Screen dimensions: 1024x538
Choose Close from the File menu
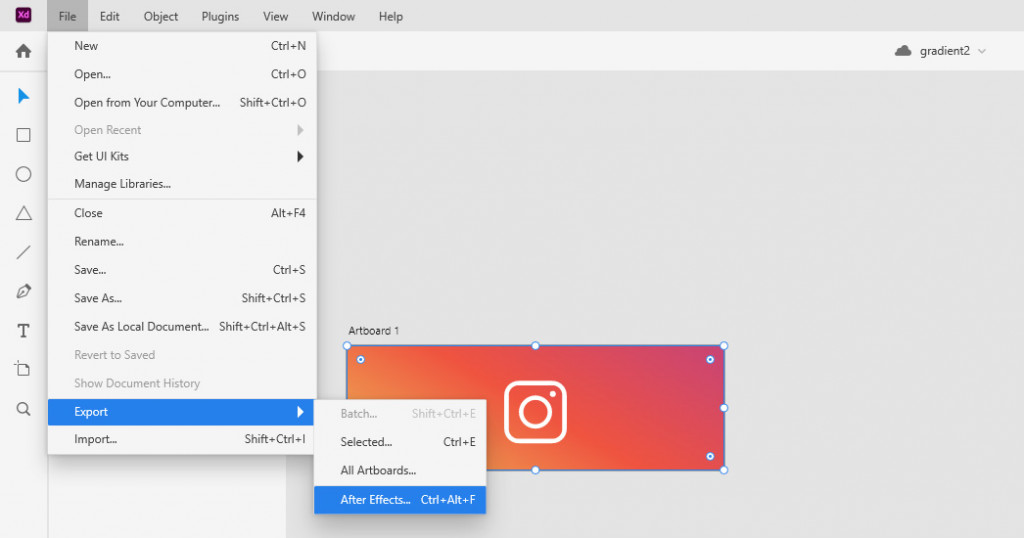pyautogui.click(x=182, y=213)
